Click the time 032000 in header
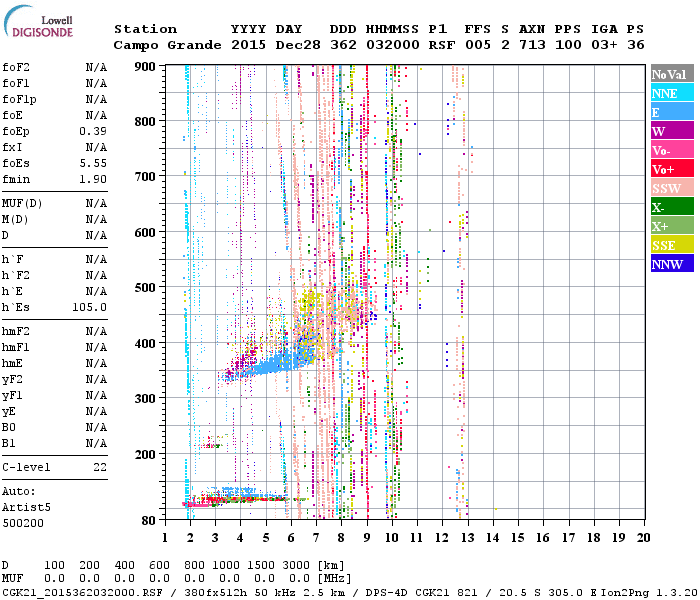Screen dimensions: 700x600 coord(393,45)
